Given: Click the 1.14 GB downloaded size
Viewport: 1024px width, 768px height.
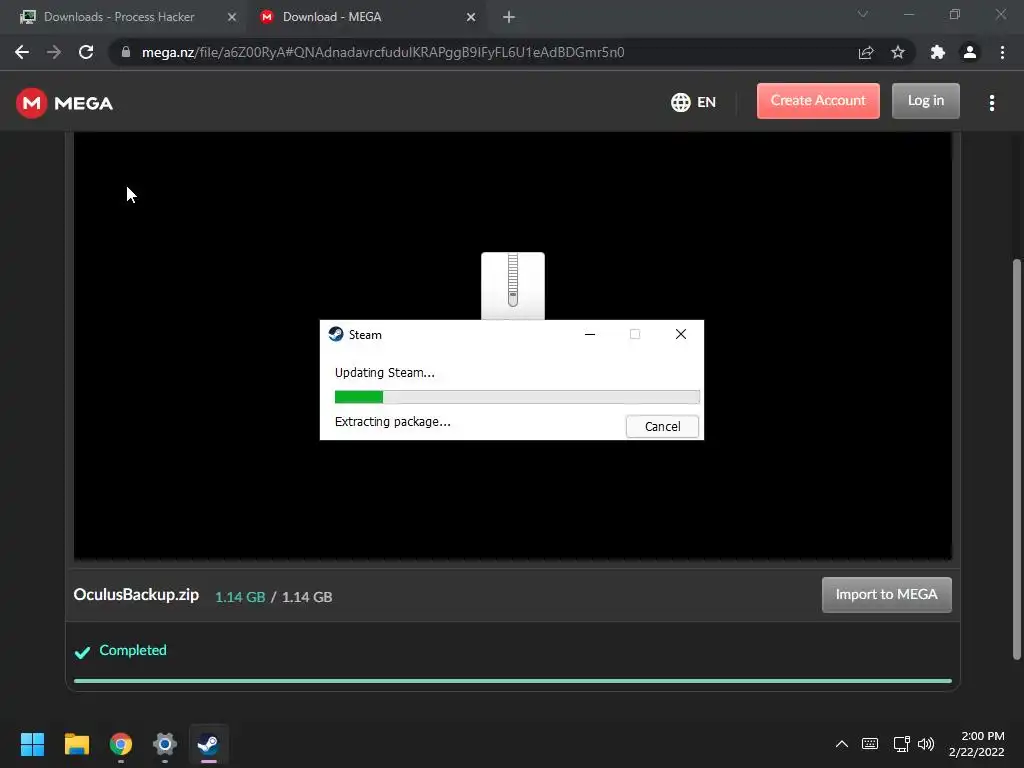Looking at the screenshot, I should pyautogui.click(x=240, y=597).
